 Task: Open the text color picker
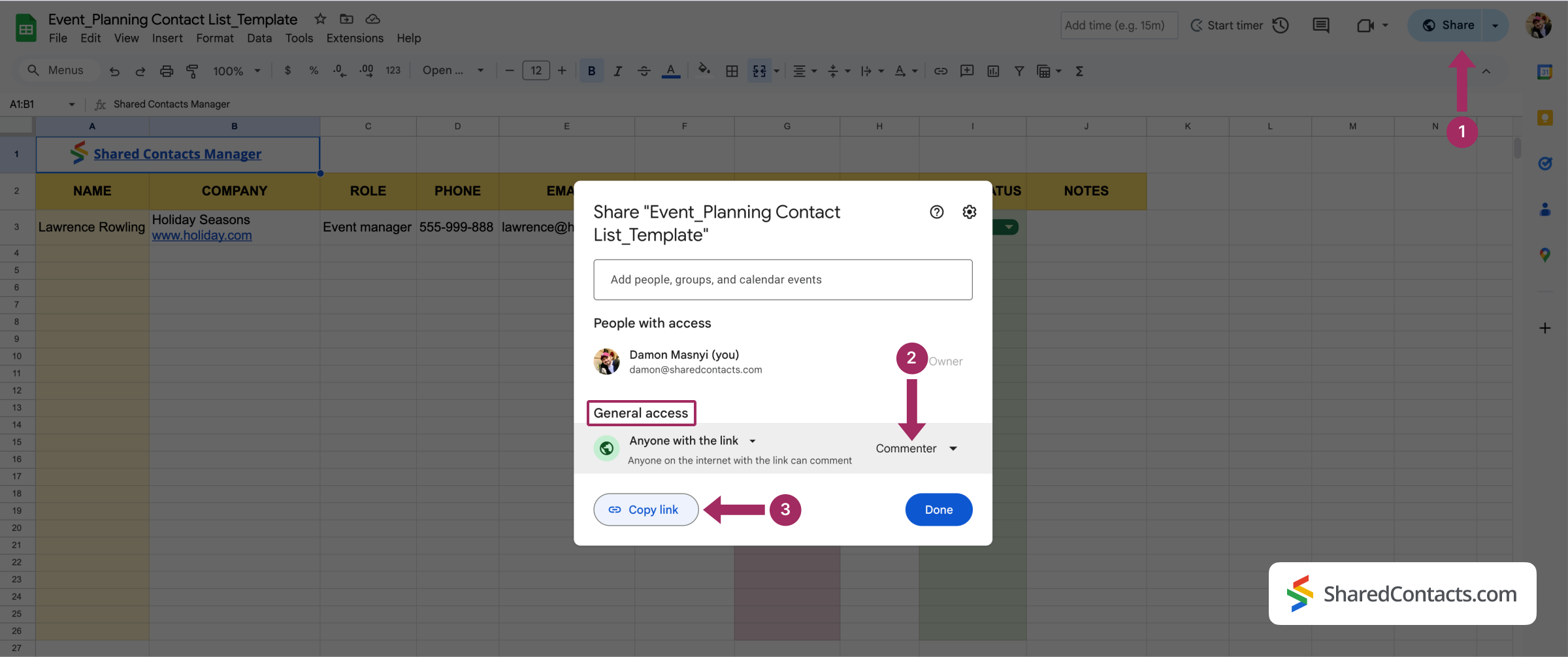click(x=670, y=71)
